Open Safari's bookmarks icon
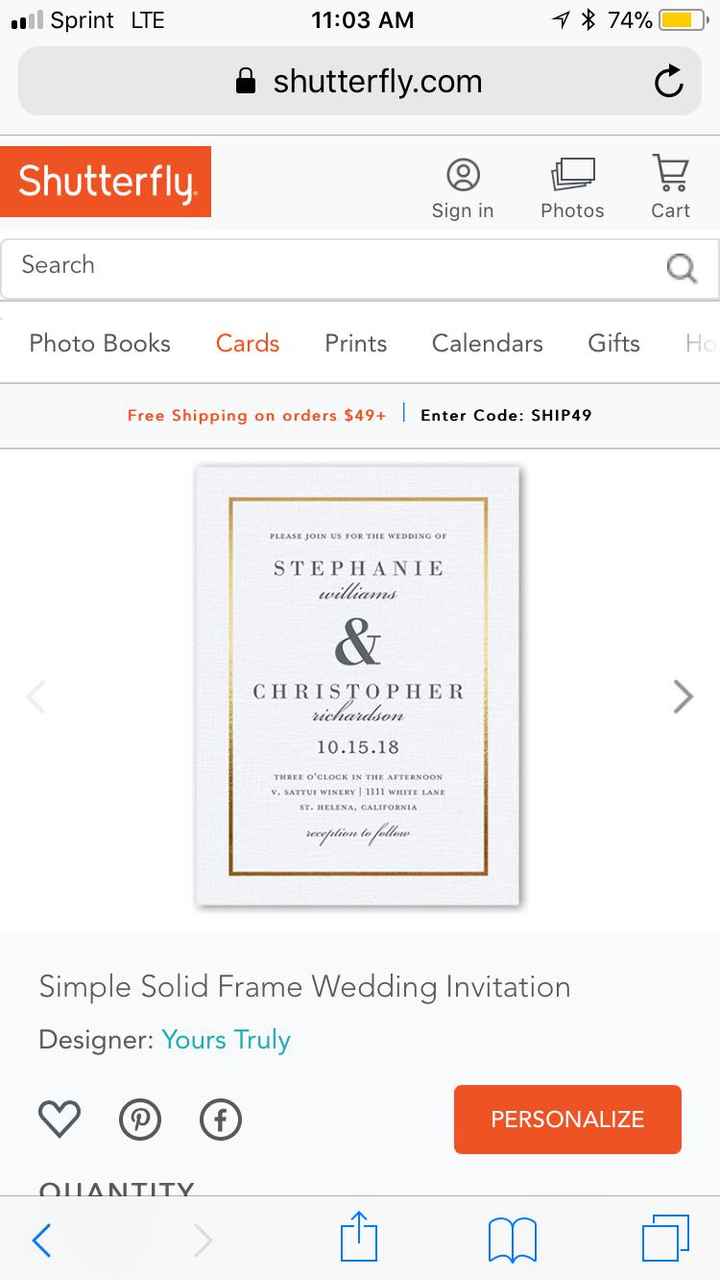720x1280 pixels. pyautogui.click(x=512, y=1240)
